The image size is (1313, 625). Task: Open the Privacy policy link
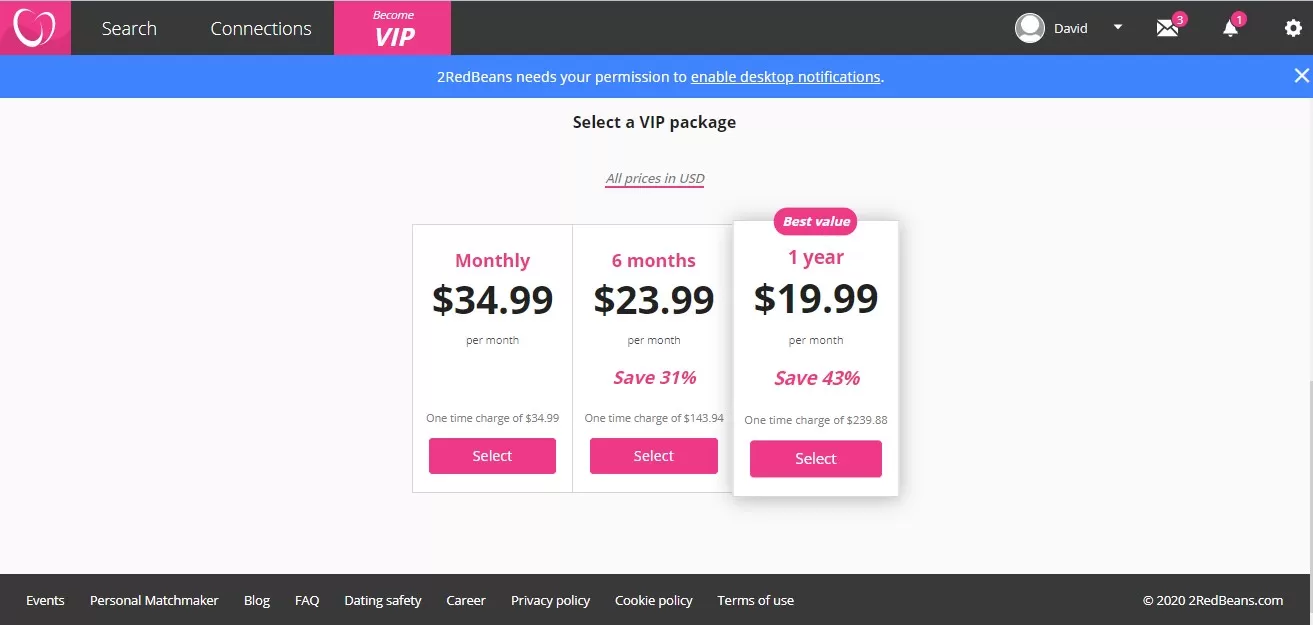click(x=550, y=601)
